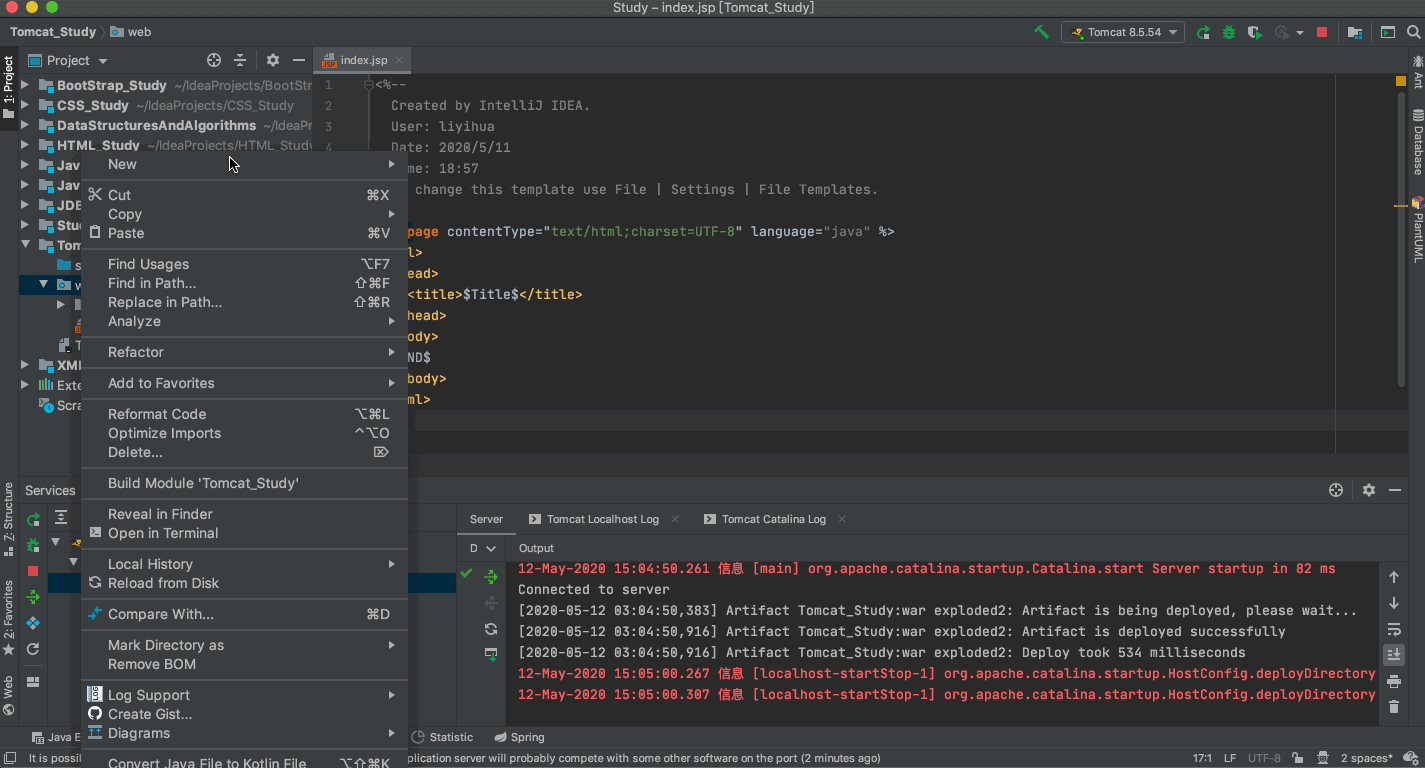Screen dimensions: 1425x768
Task: Close the index.jsp editor tab
Action: click(398, 60)
